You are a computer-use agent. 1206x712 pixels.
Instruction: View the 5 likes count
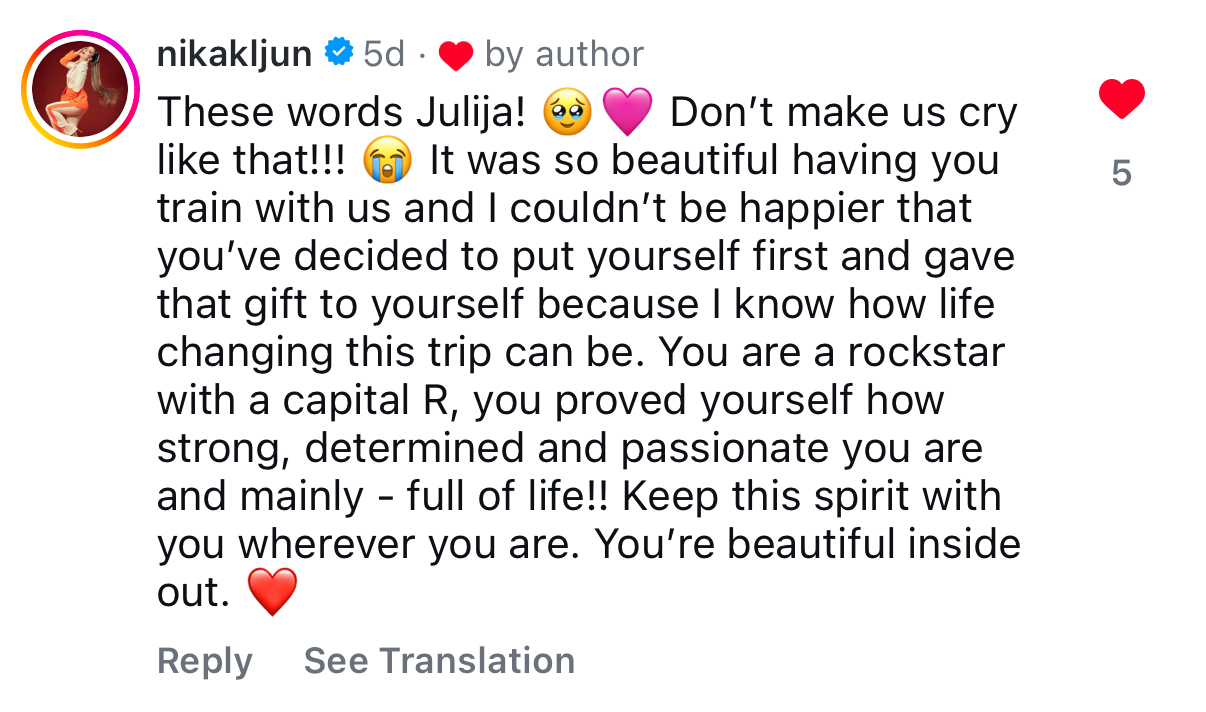point(1121,174)
